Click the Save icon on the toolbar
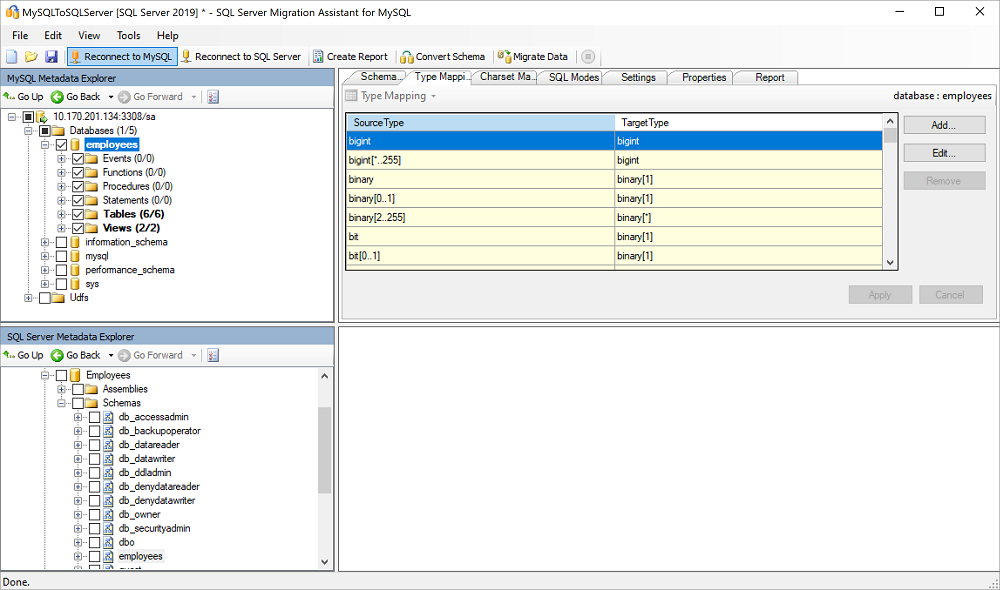1000x590 pixels. 51,57
